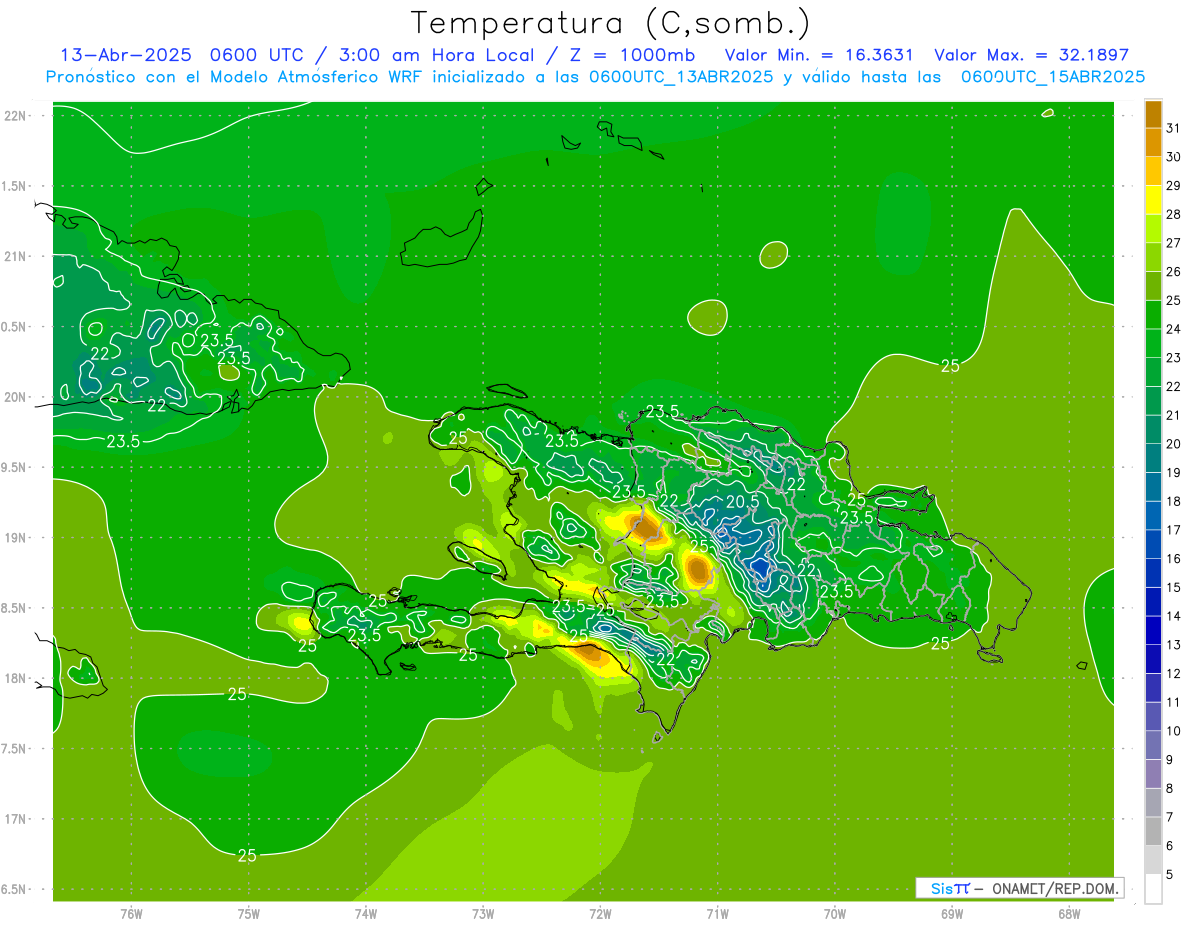1200x927 pixels.
Task: Click the "7.5N" latitude axis label
Action: (15, 748)
